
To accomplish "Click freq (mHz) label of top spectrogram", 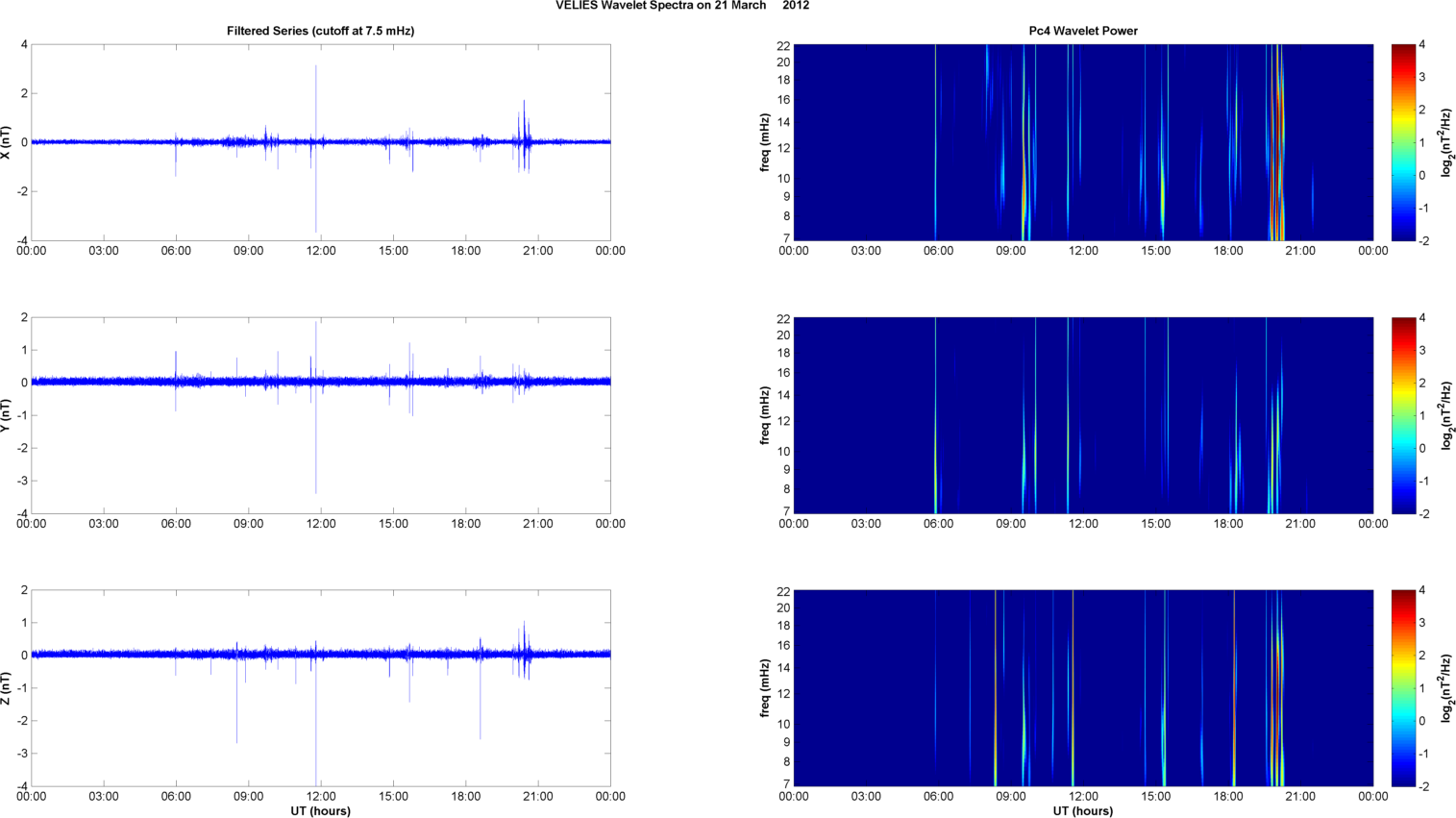I will pyautogui.click(x=765, y=142).
